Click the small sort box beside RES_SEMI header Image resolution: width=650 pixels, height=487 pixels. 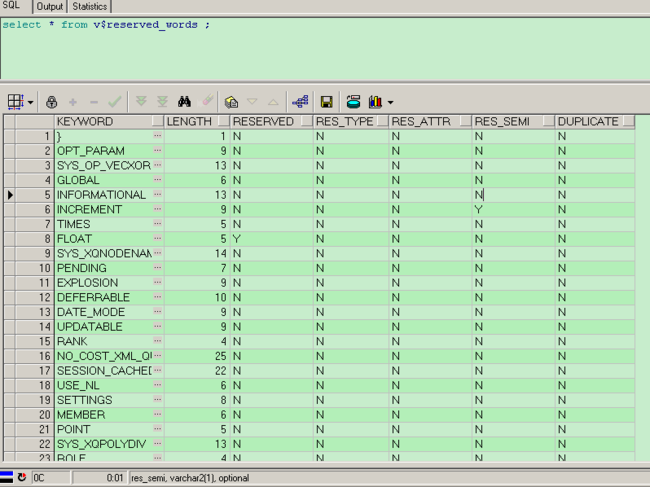tap(549, 121)
